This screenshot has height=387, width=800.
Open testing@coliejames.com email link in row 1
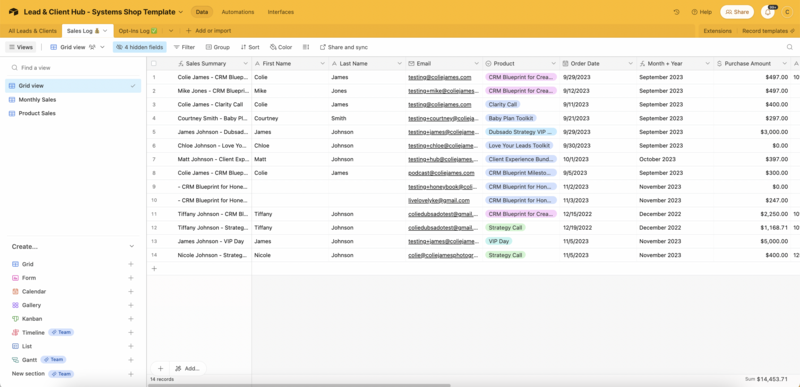click(440, 77)
